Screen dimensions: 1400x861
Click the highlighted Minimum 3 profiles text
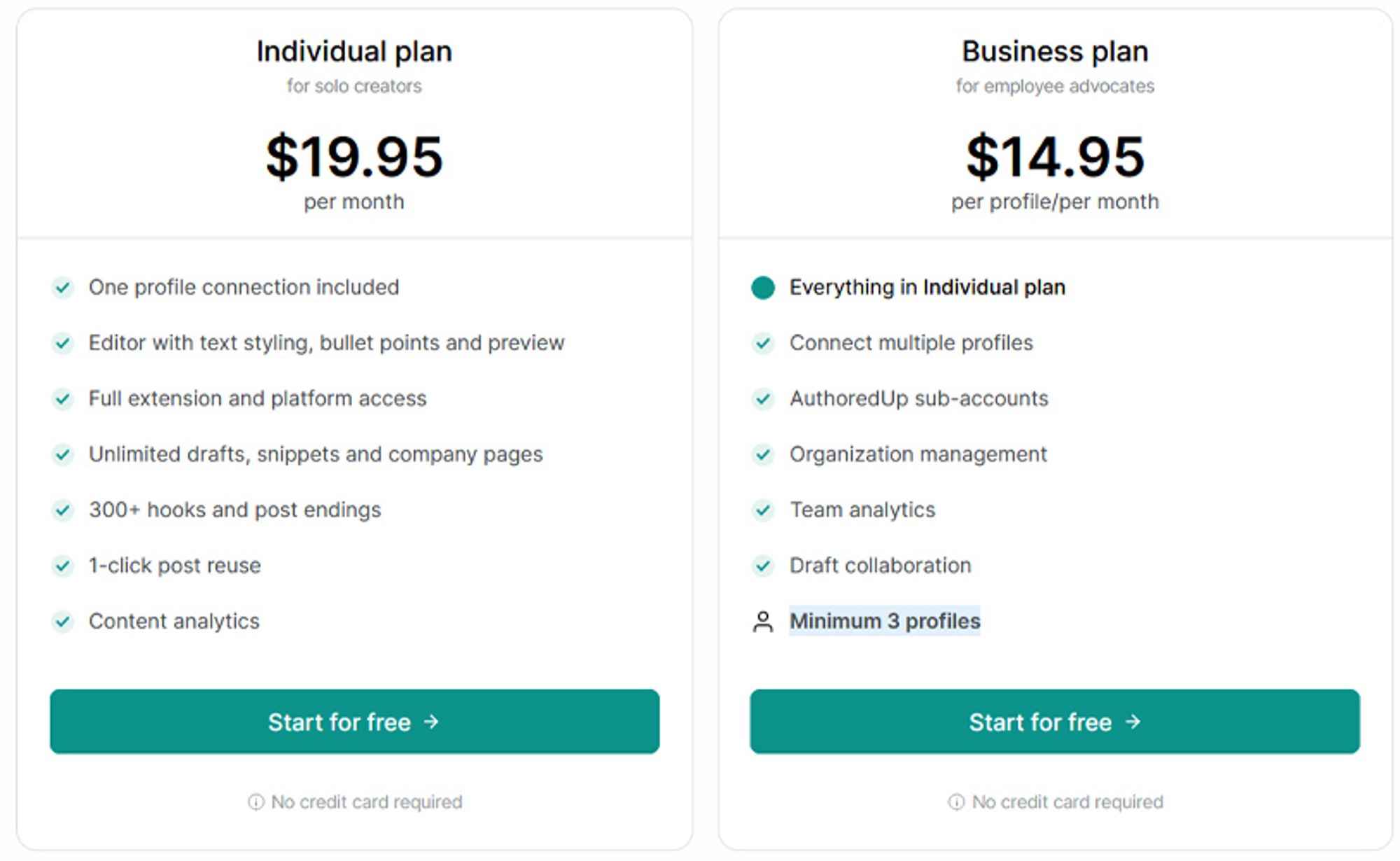(x=885, y=621)
